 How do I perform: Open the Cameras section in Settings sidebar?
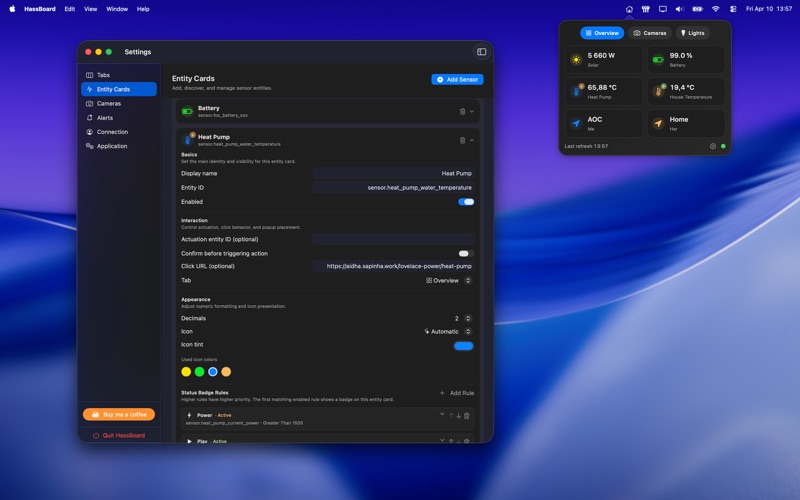click(x=119, y=104)
